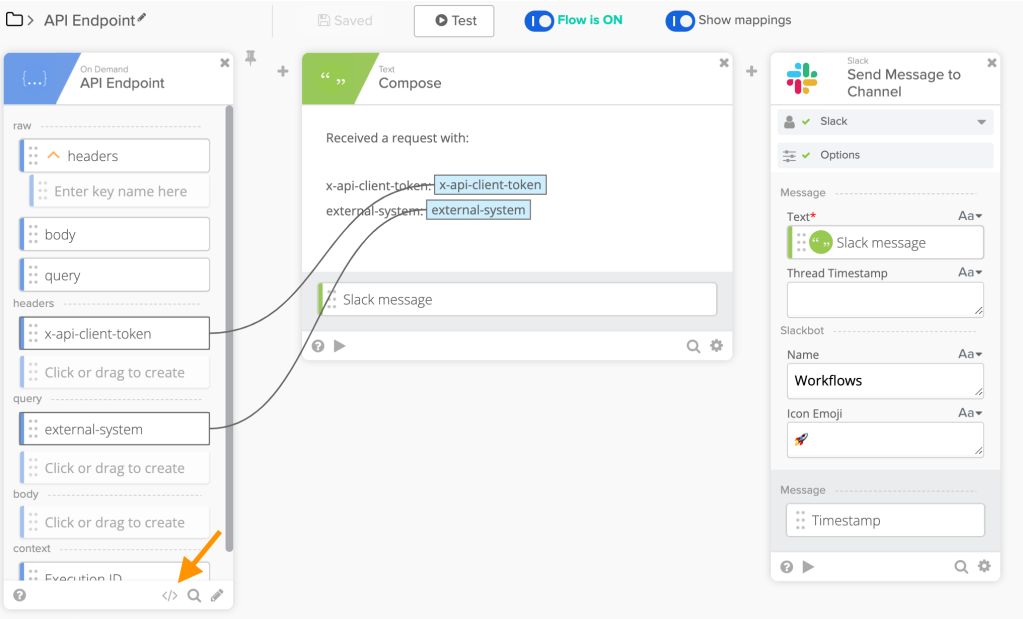Select the rocket emoji in Icon Emoji field
The image size is (1023, 619).
[803, 439]
